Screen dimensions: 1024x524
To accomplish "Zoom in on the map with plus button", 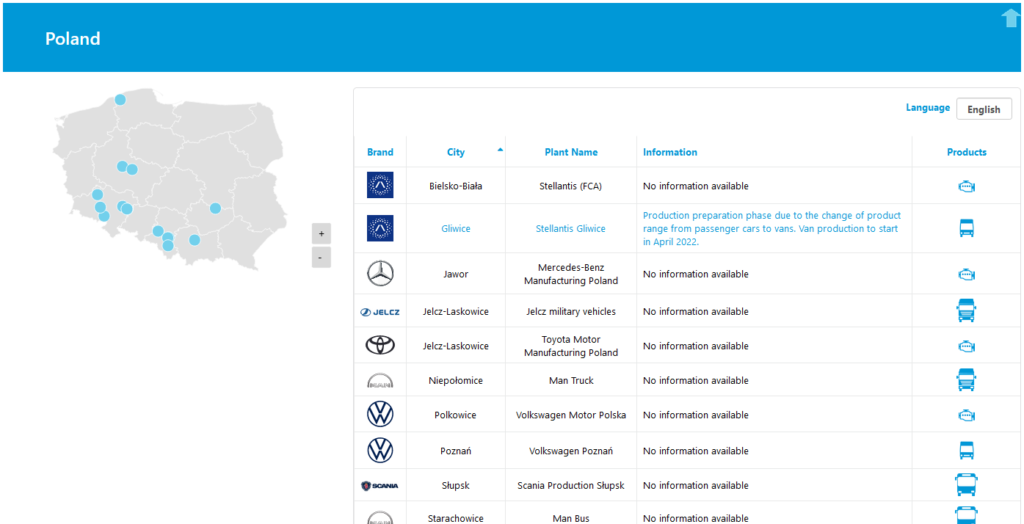I will pos(321,233).
